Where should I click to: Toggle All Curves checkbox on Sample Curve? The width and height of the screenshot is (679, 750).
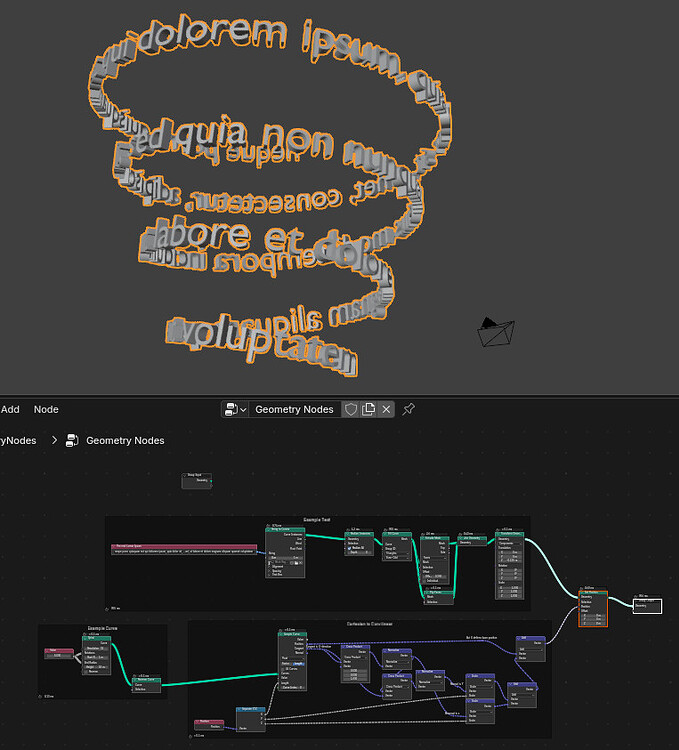coord(283,669)
